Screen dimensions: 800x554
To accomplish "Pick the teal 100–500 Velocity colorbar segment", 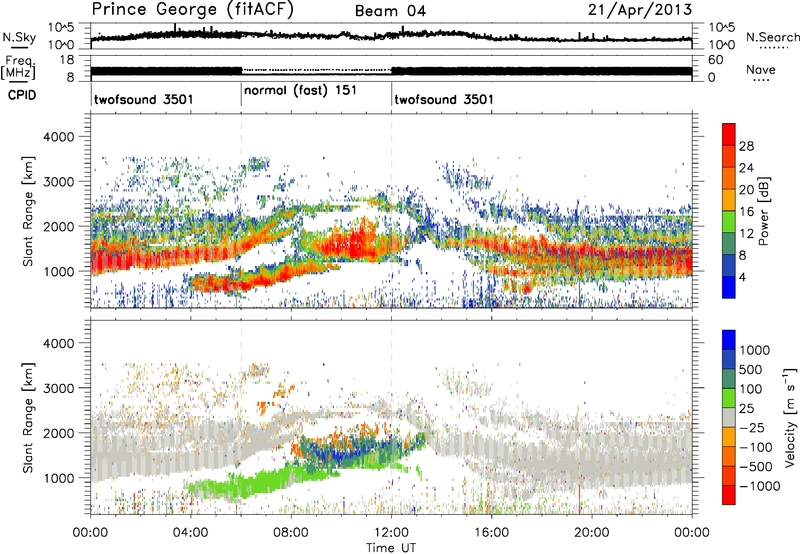I will pos(729,378).
